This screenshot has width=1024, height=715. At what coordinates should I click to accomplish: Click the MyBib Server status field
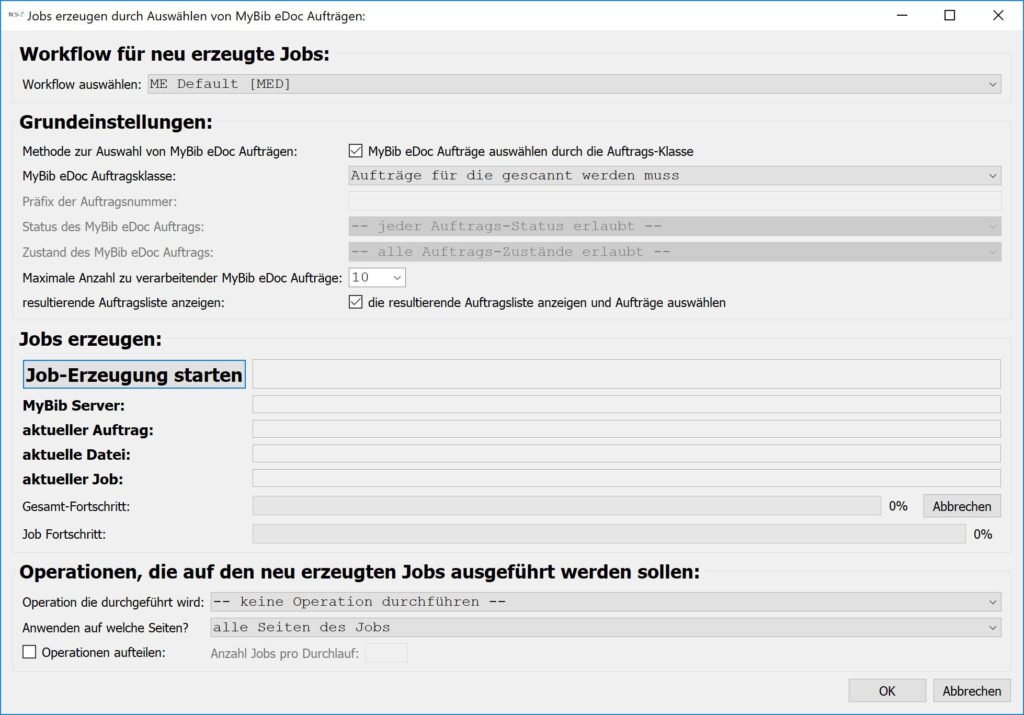625,404
